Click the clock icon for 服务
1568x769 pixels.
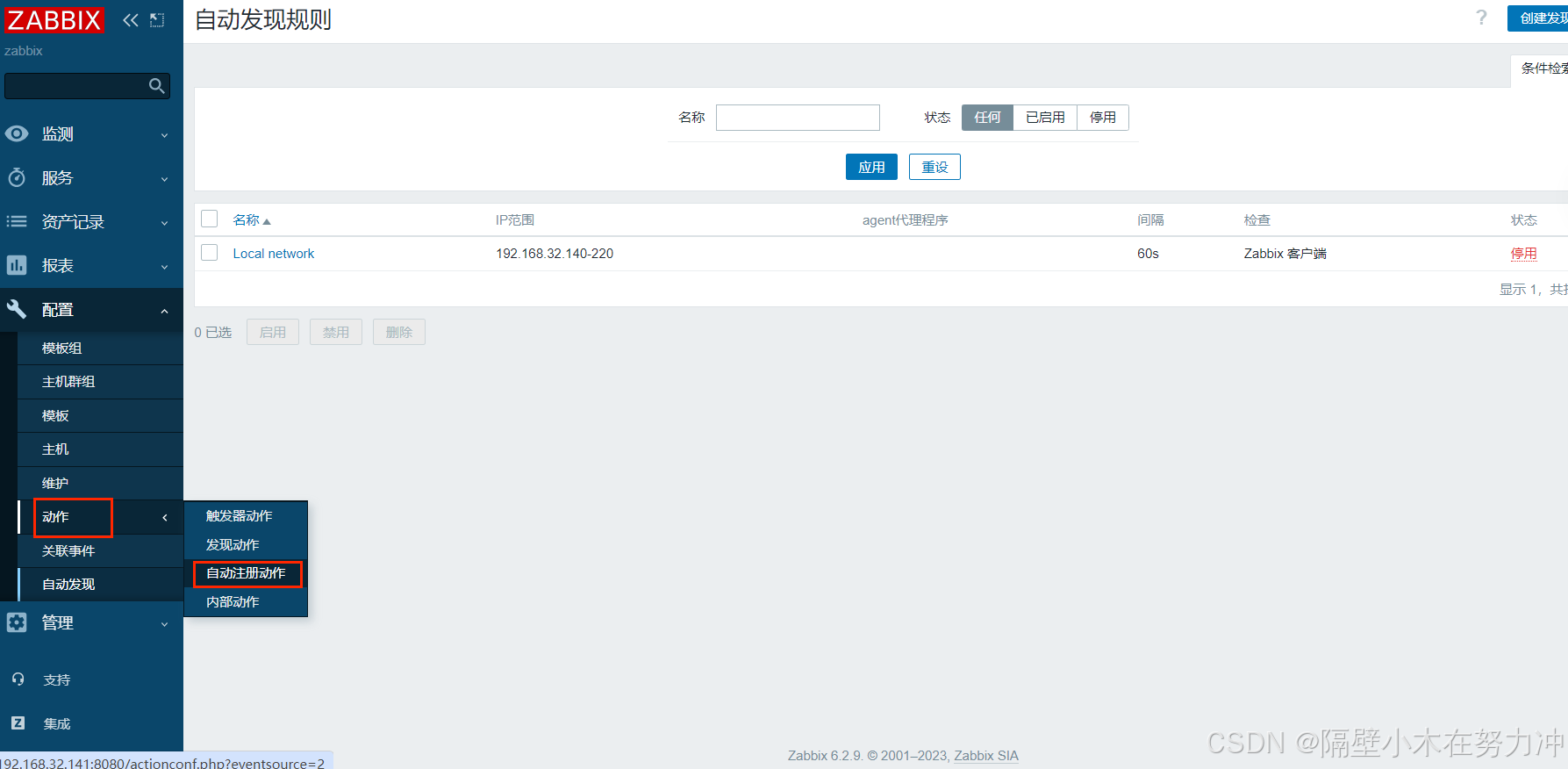point(17,177)
